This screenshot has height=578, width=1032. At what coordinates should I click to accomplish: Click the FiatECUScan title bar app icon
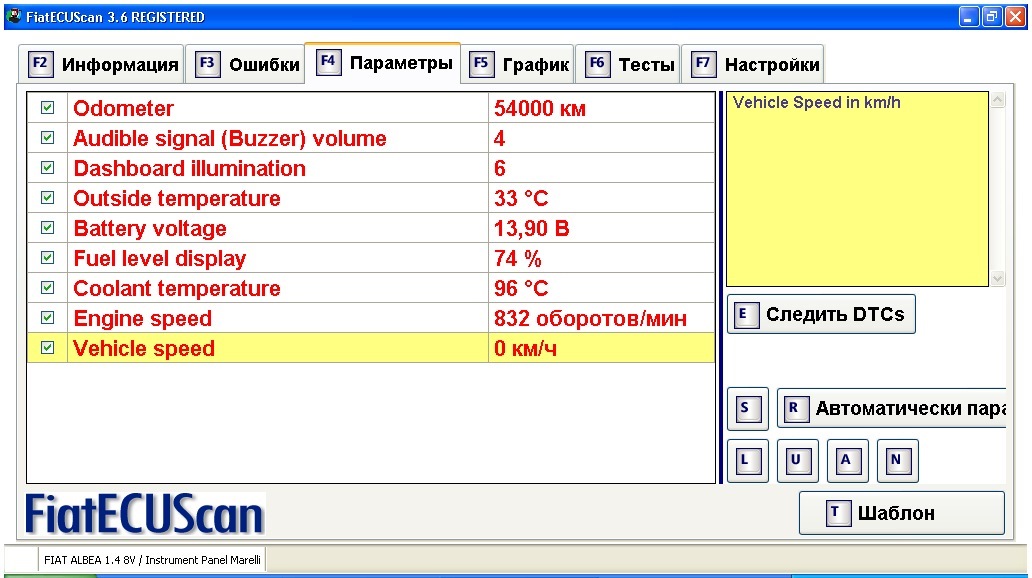[14, 16]
